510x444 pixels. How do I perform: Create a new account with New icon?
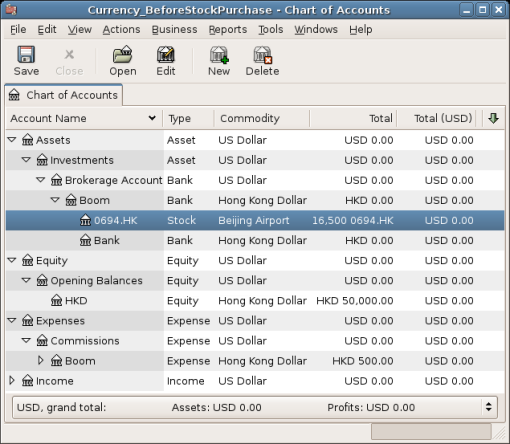[219, 55]
